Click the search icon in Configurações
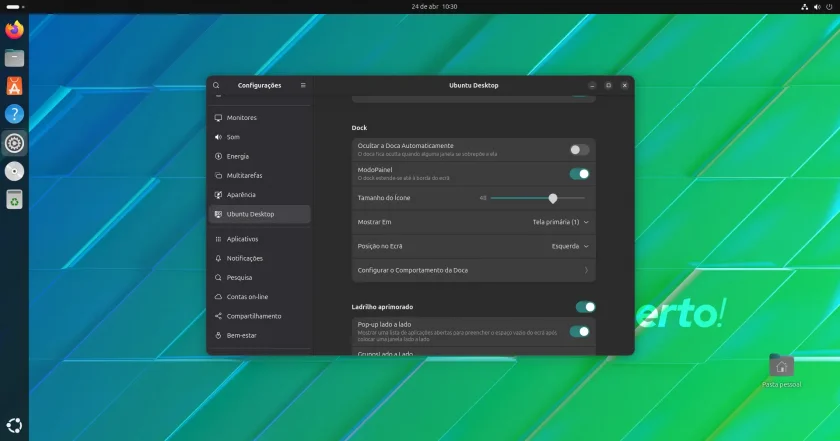The image size is (840, 441). pyautogui.click(x=216, y=85)
